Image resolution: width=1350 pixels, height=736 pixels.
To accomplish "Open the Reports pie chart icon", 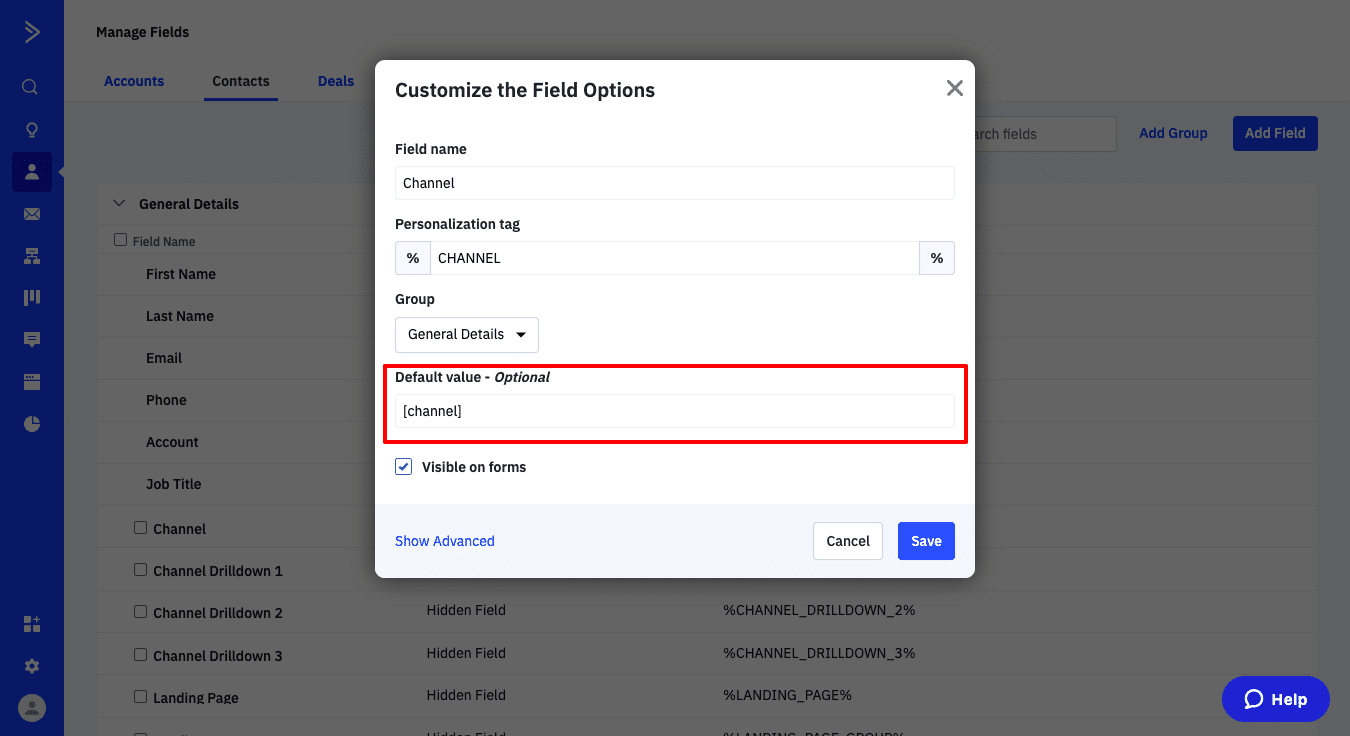I will 31,424.
